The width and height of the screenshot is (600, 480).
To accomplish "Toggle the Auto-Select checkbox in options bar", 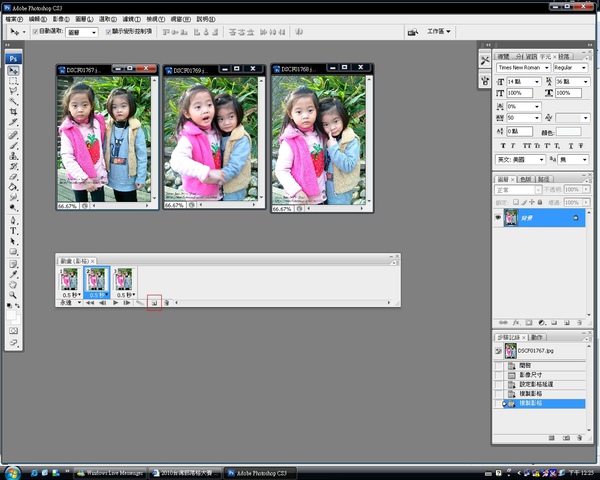I will (x=35, y=31).
